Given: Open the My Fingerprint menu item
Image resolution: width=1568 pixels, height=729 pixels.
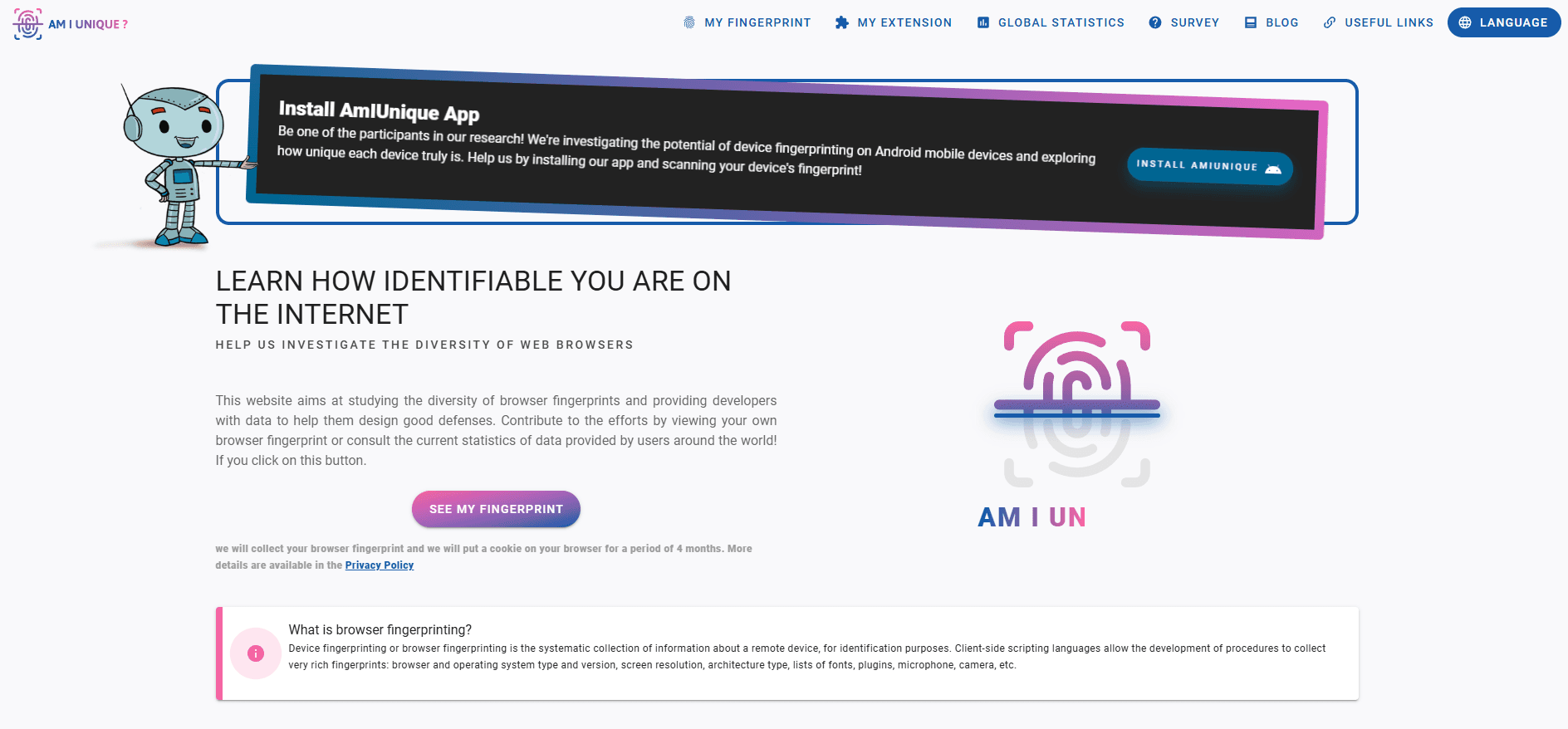Looking at the screenshot, I should point(747,22).
